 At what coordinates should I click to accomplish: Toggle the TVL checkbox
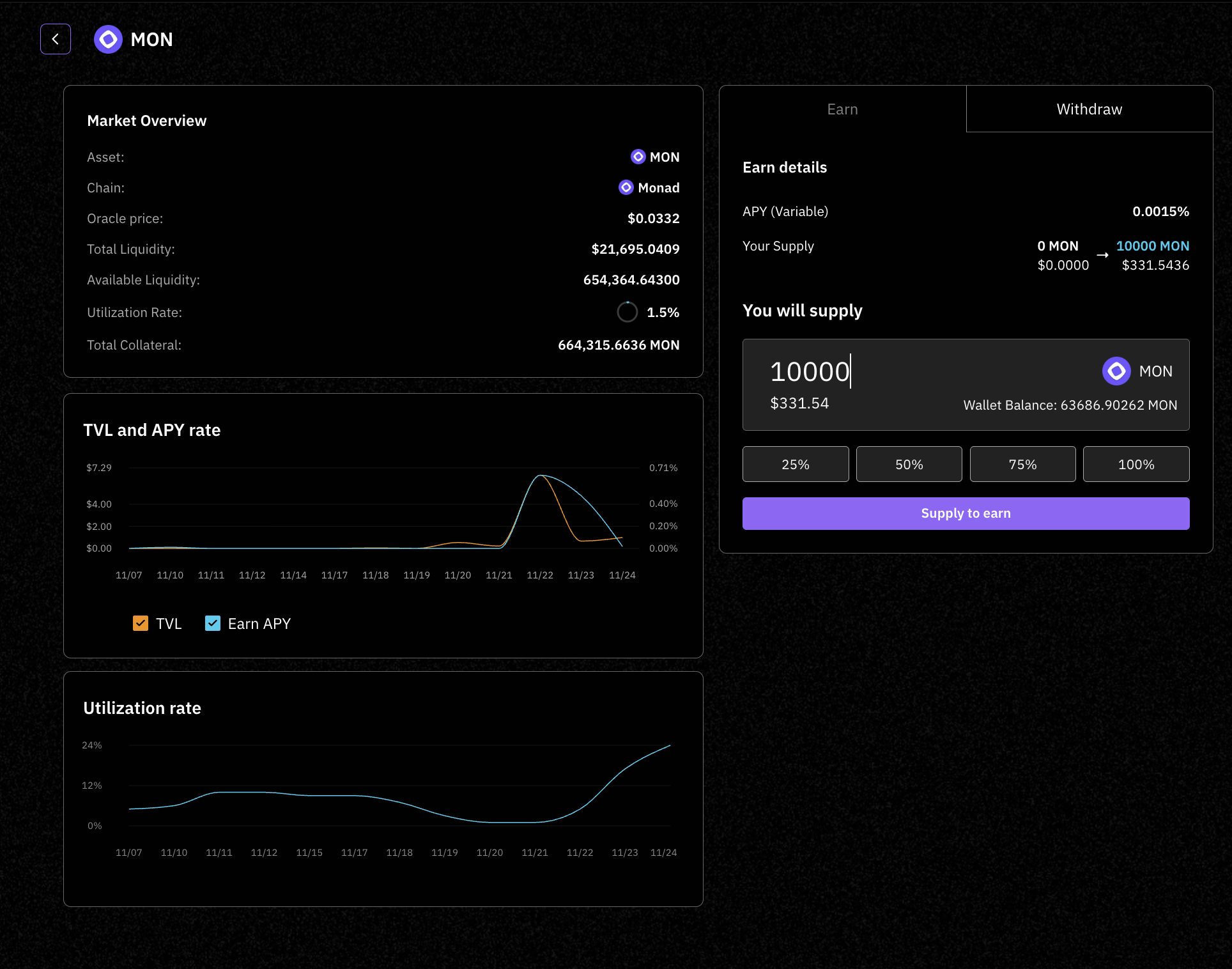[141, 623]
